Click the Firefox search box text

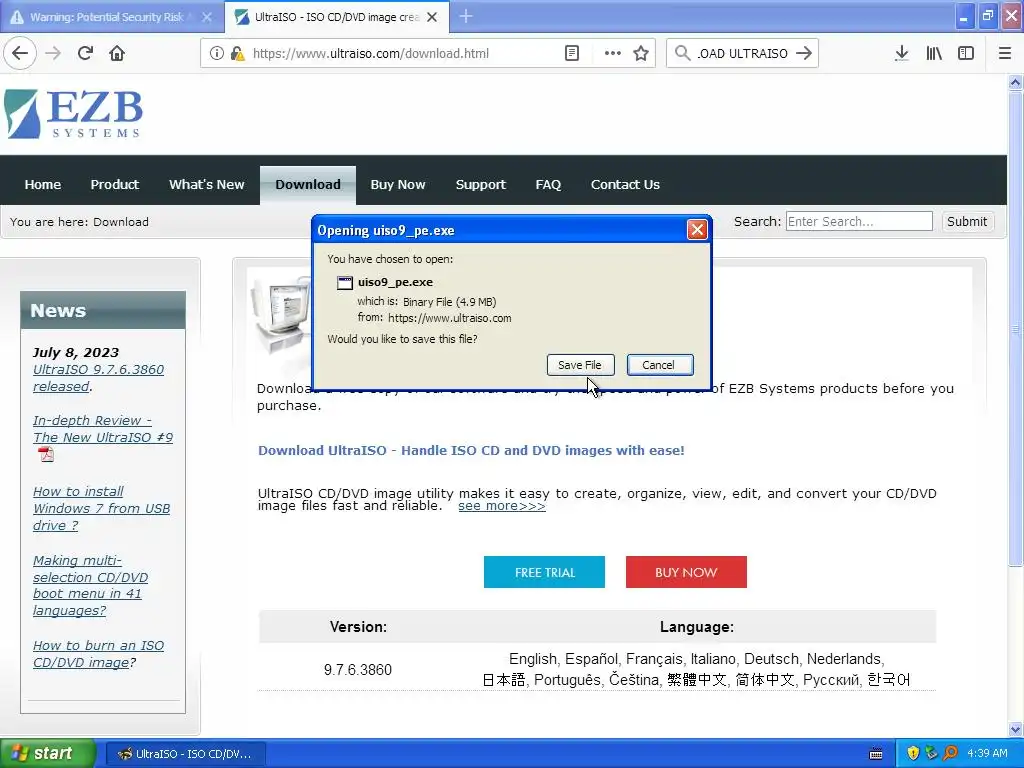(742, 54)
